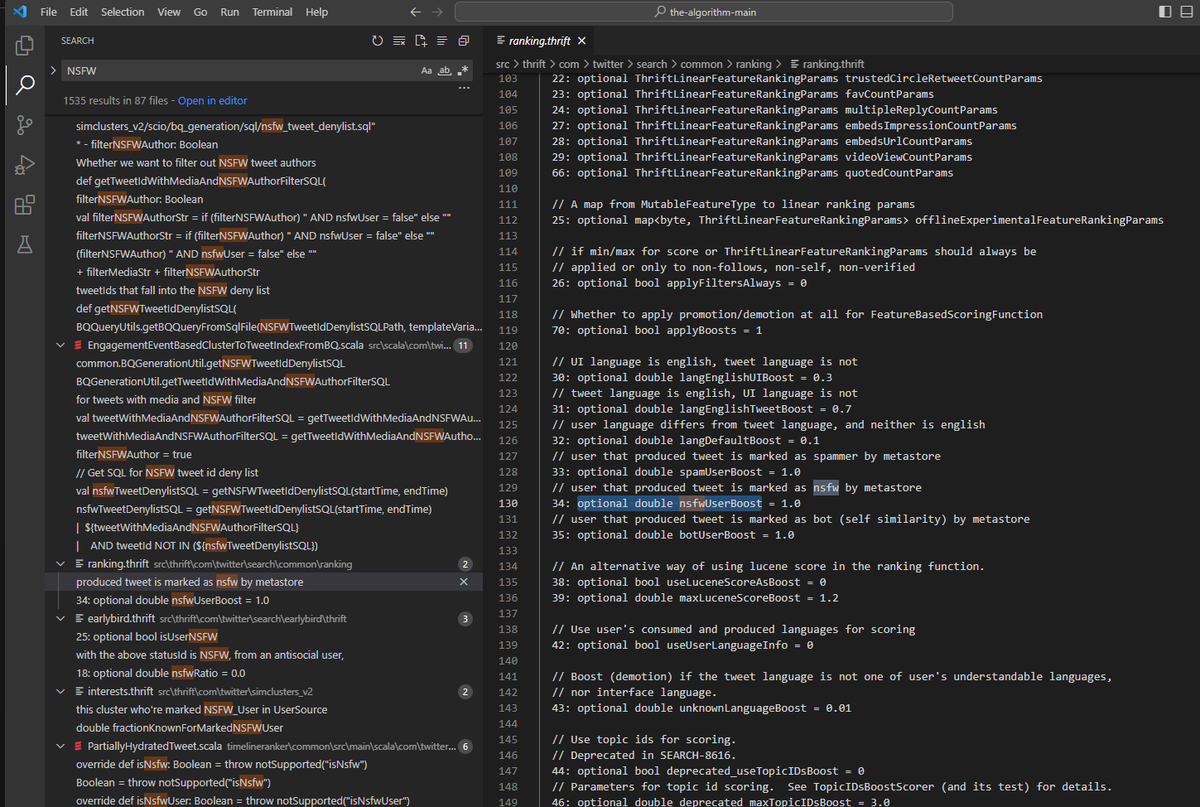
Task: Select the Search magnifier in activity bar
Action: click(25, 85)
